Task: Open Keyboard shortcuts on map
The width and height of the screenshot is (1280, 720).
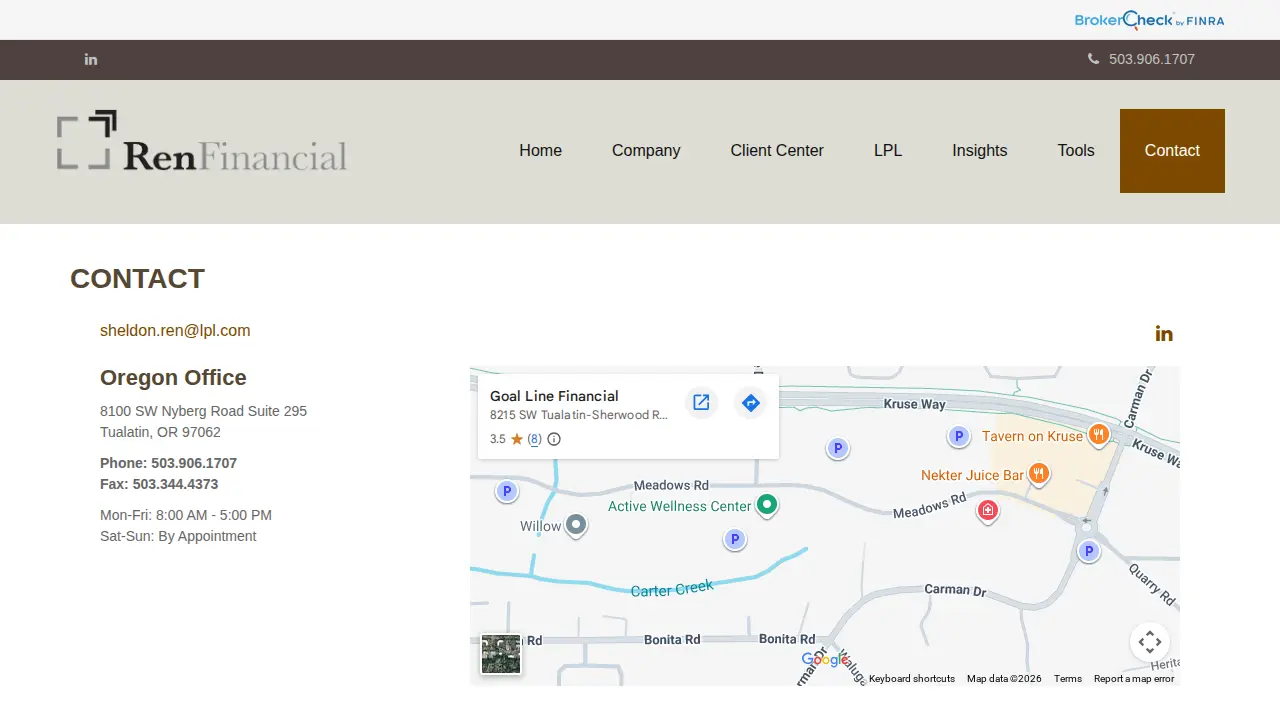Action: click(912, 679)
